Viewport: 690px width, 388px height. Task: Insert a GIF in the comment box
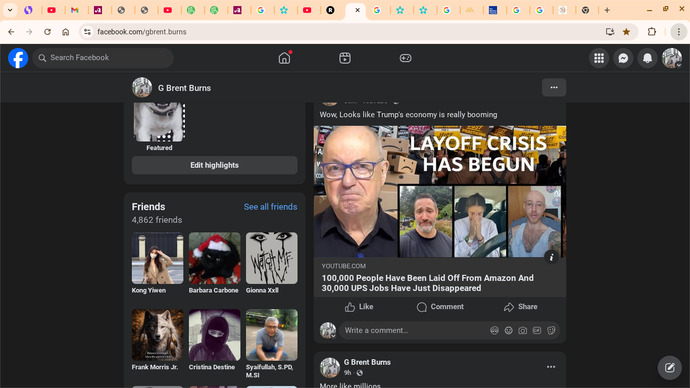(537, 330)
